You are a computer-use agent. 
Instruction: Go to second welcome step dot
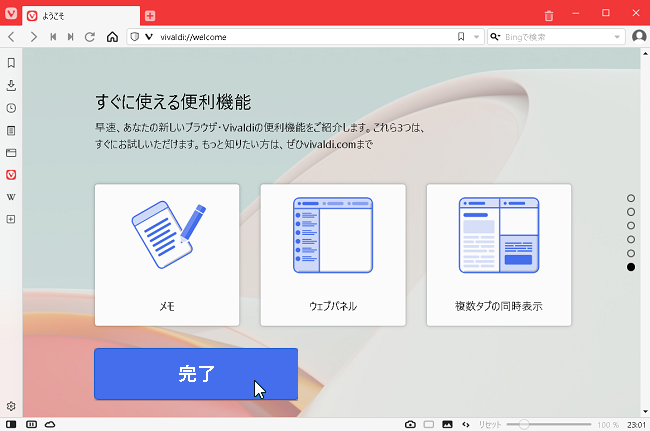[x=631, y=212]
